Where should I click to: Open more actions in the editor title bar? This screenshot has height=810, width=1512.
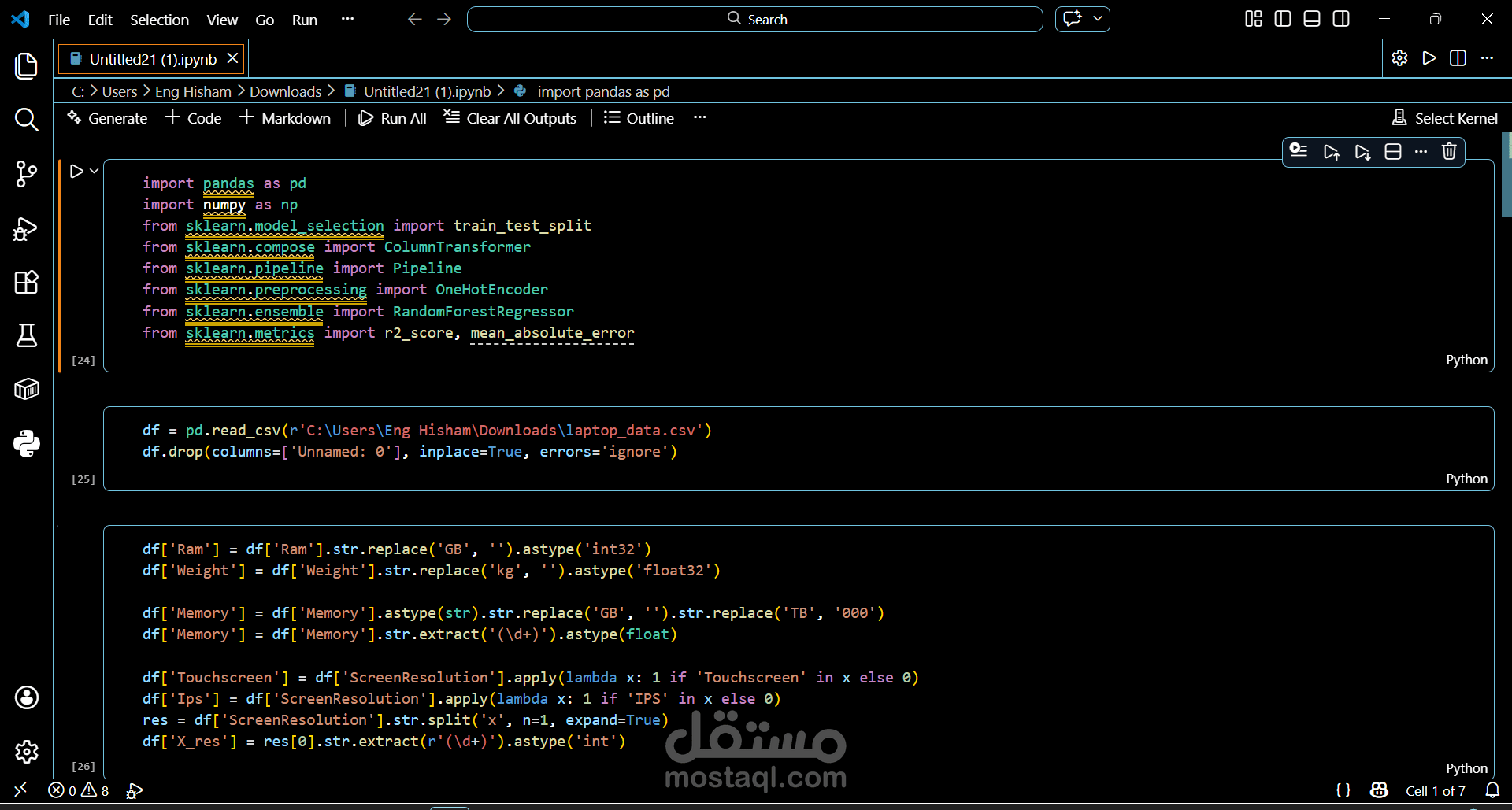pyautogui.click(x=1487, y=58)
